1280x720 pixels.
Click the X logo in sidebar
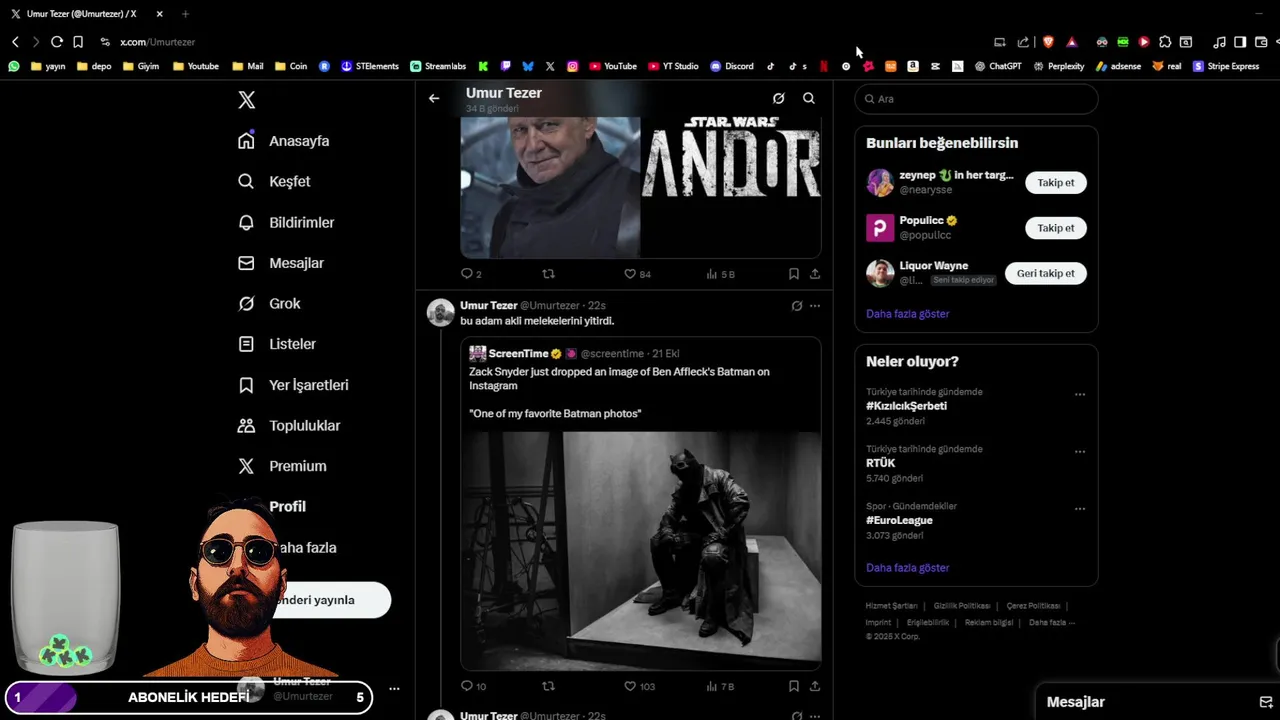(x=247, y=100)
